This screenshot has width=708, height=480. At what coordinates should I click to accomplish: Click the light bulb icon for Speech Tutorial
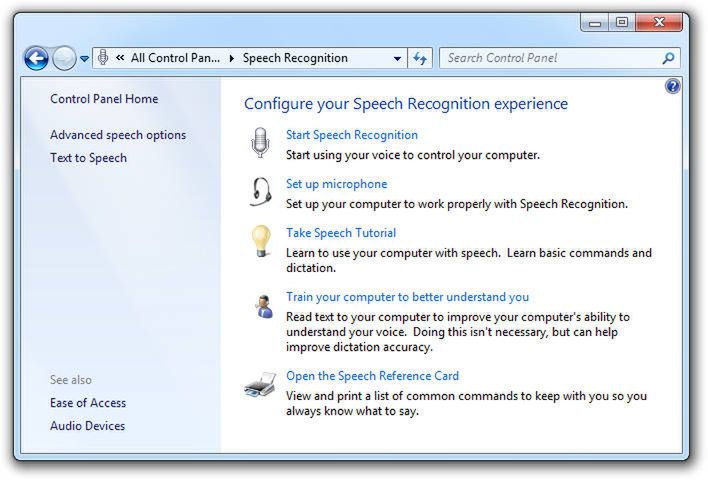[x=261, y=242]
